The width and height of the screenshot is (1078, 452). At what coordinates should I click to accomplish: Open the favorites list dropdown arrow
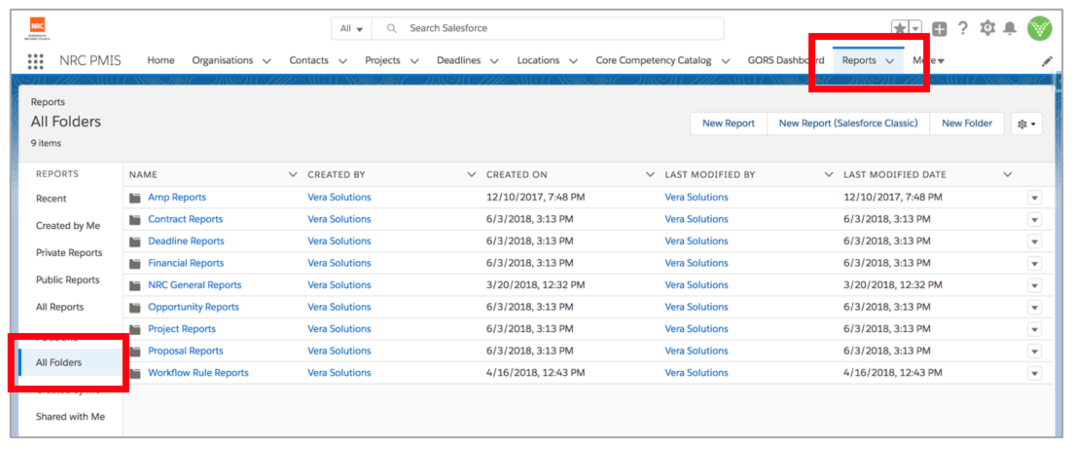coord(915,28)
